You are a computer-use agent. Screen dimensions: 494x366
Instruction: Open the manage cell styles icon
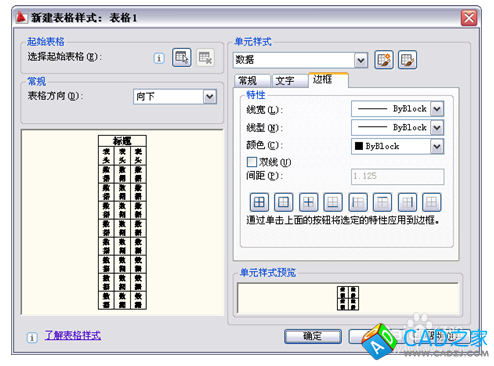click(x=407, y=60)
